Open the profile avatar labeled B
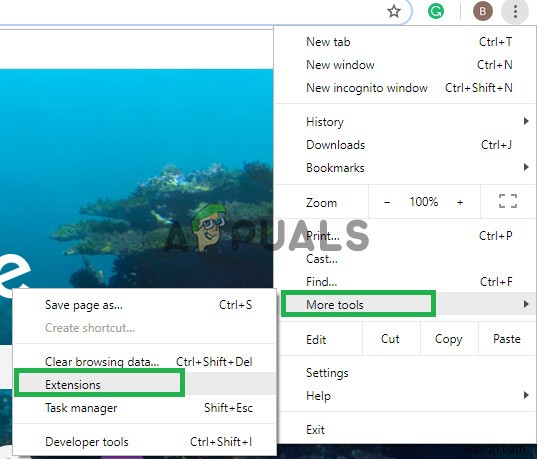 483,11
